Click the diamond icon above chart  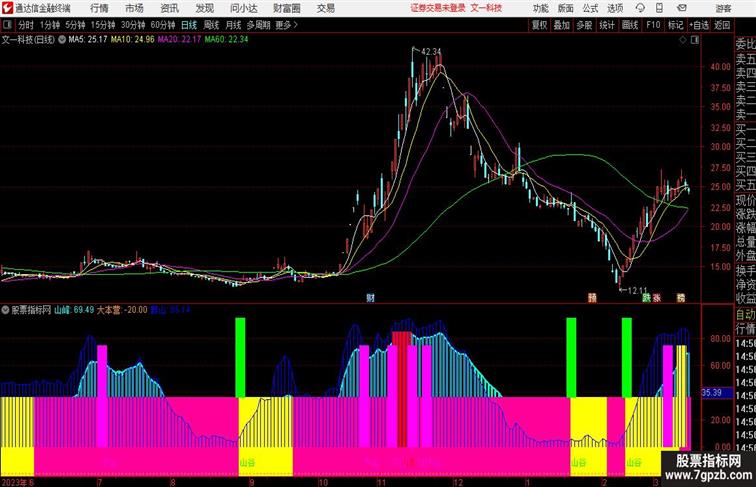click(x=683, y=40)
